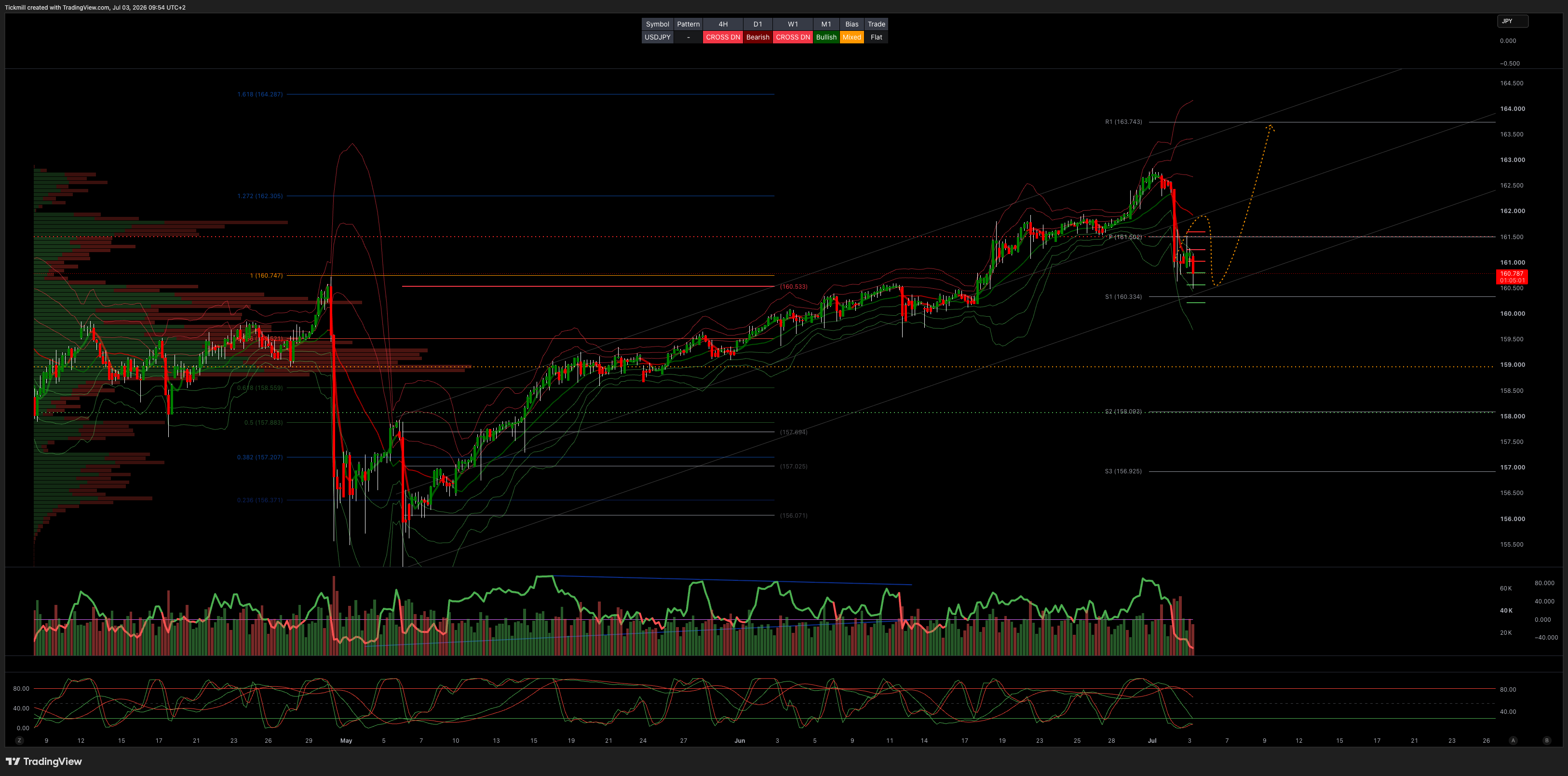Select the 1.272 (162.305) Fibonacci label
Image resolution: width=1568 pixels, height=776 pixels.
(x=260, y=196)
